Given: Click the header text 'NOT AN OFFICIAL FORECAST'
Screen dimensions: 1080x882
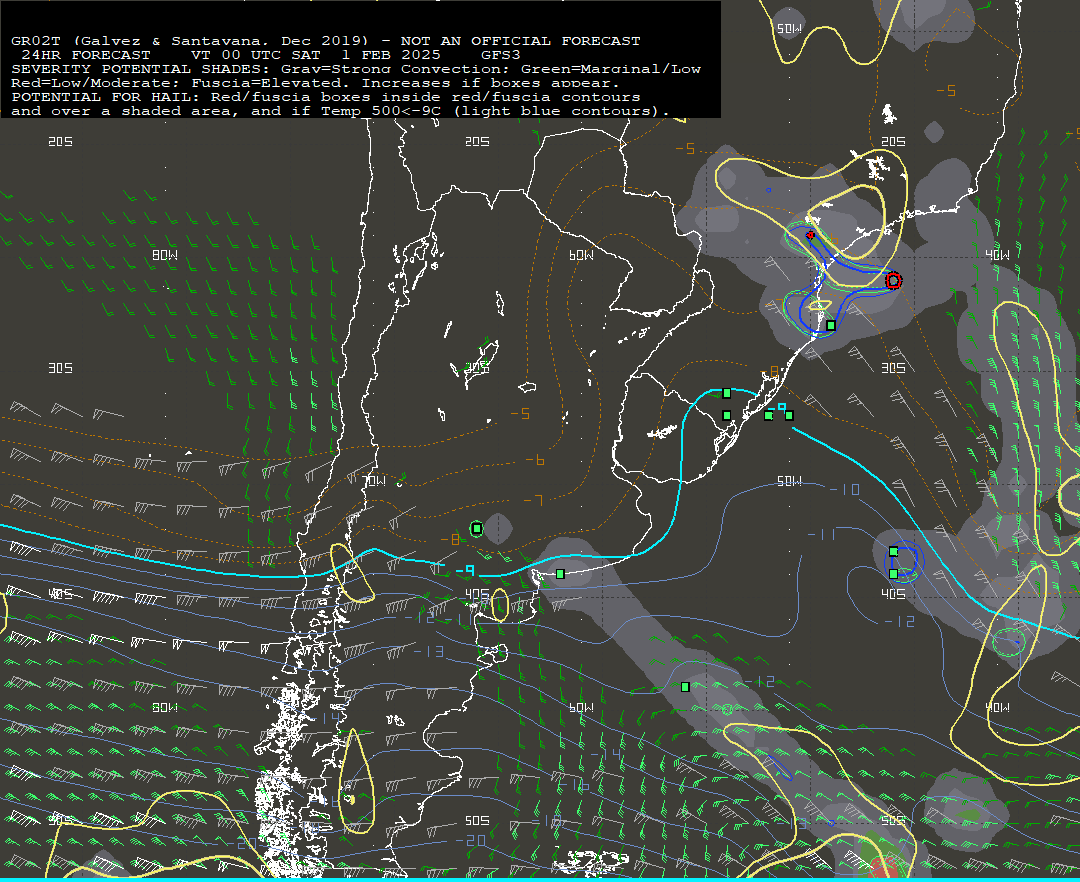Looking at the screenshot, I should pyautogui.click(x=521, y=41).
